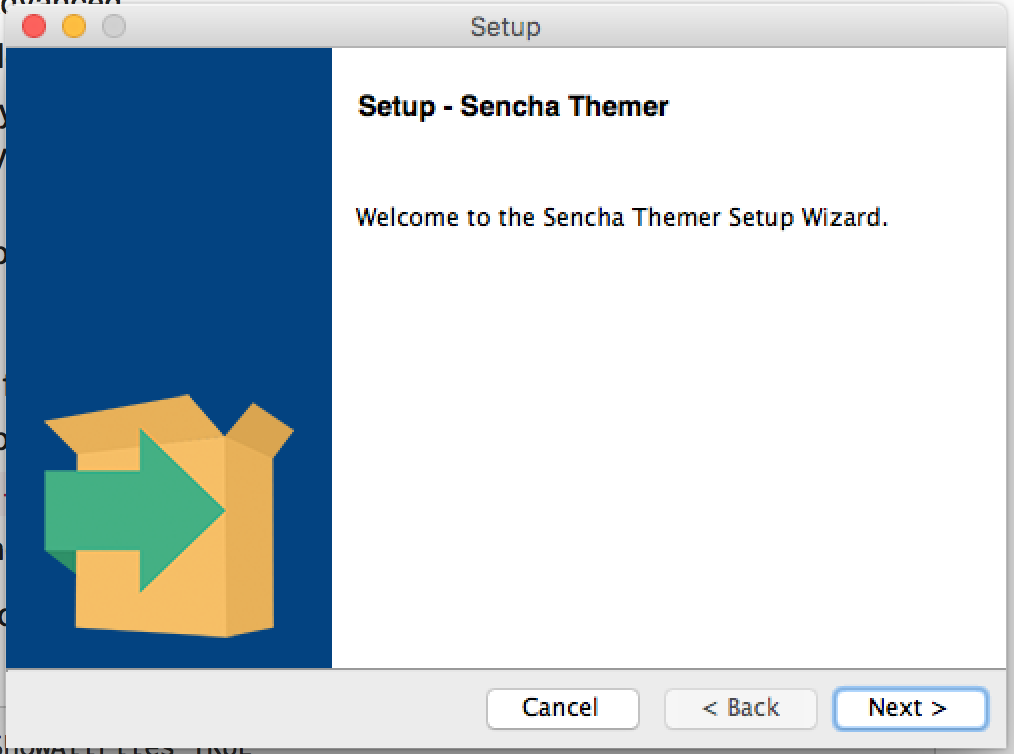Click the blue sidebar panel above the box
Image resolution: width=1014 pixels, height=754 pixels.
168,200
